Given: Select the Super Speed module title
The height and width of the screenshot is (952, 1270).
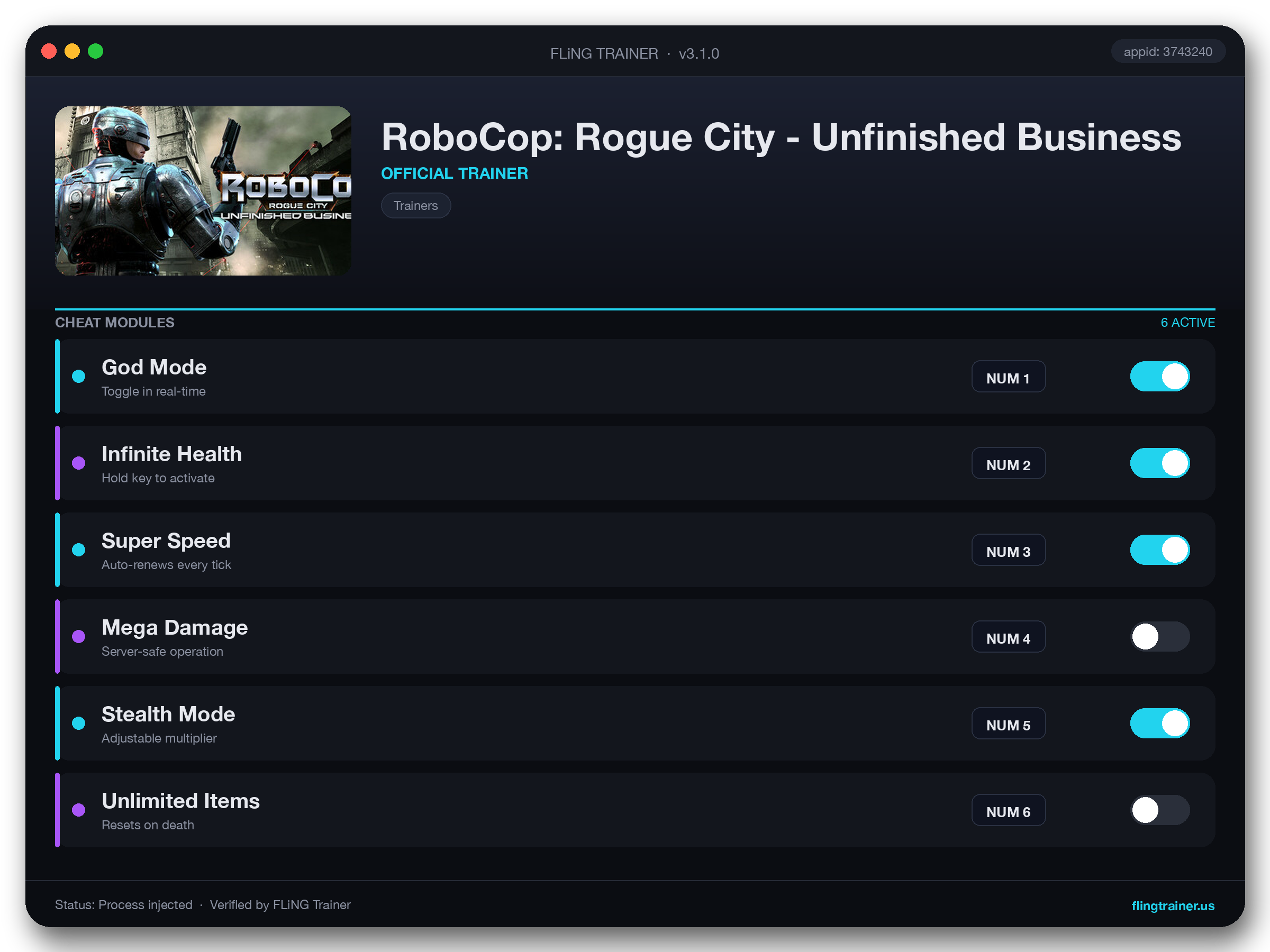Looking at the screenshot, I should pos(166,541).
